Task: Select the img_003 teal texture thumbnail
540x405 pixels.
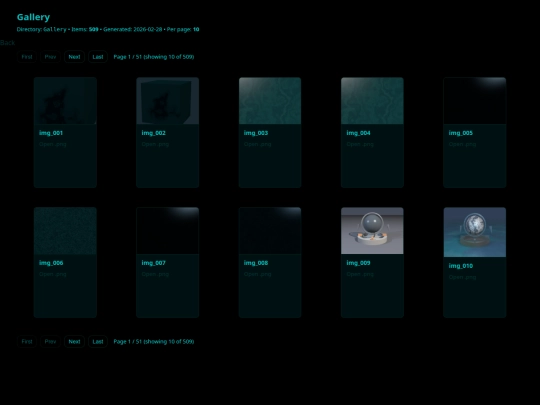Action: 270,101
